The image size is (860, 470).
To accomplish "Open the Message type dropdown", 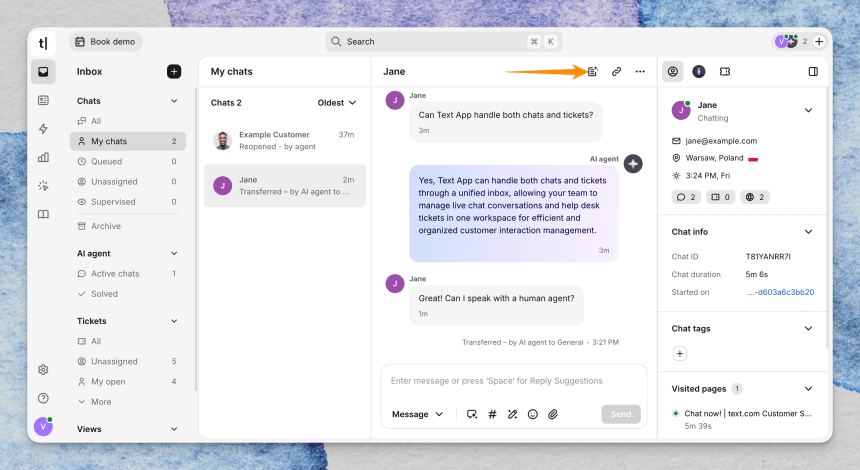I will pyautogui.click(x=417, y=414).
